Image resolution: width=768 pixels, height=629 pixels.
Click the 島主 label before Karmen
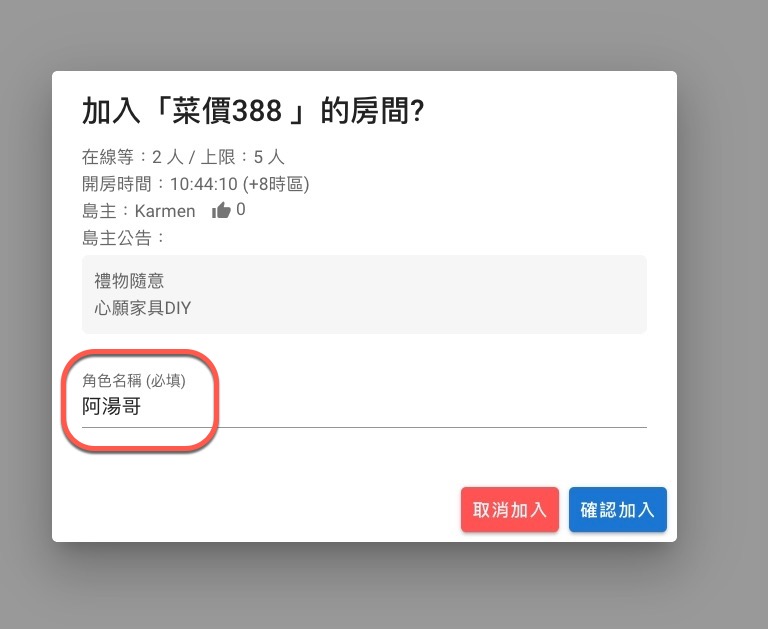99,211
